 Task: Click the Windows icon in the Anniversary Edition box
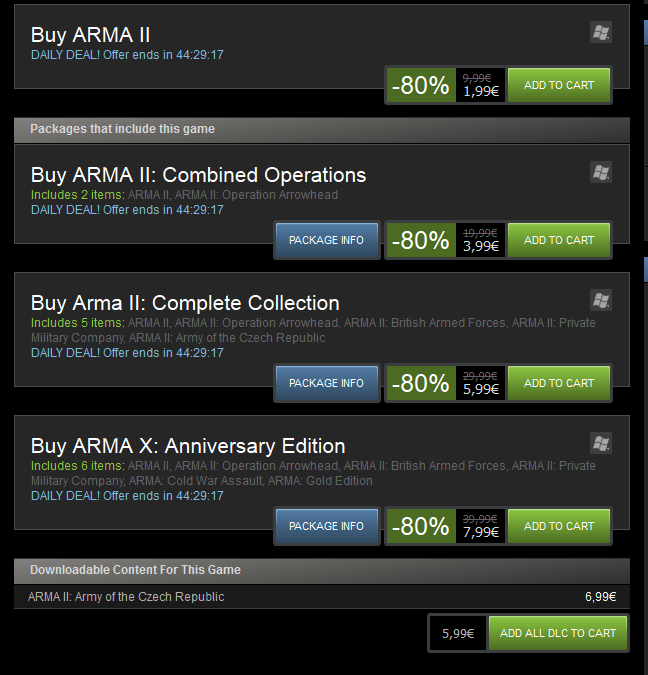click(601, 443)
